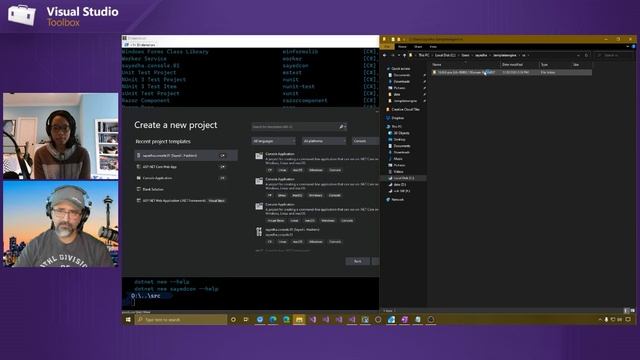Select the folder row in the file list

coord(512,72)
